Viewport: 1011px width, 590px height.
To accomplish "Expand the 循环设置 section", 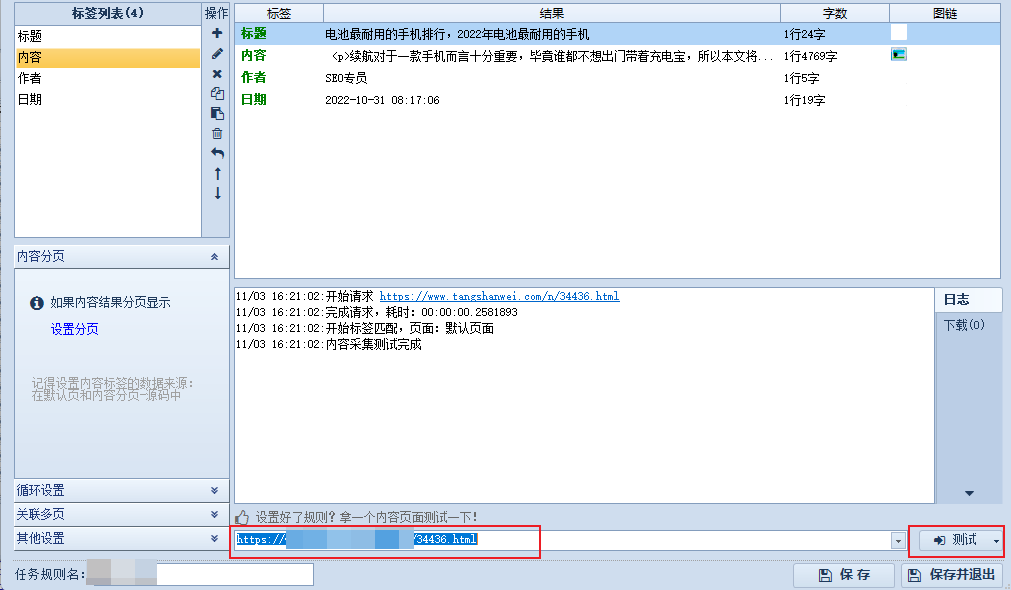I will coord(214,490).
